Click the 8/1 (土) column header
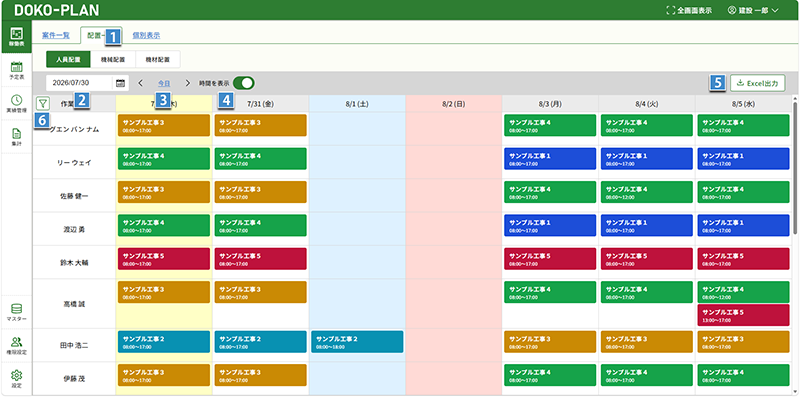The image size is (800, 397). [357, 104]
